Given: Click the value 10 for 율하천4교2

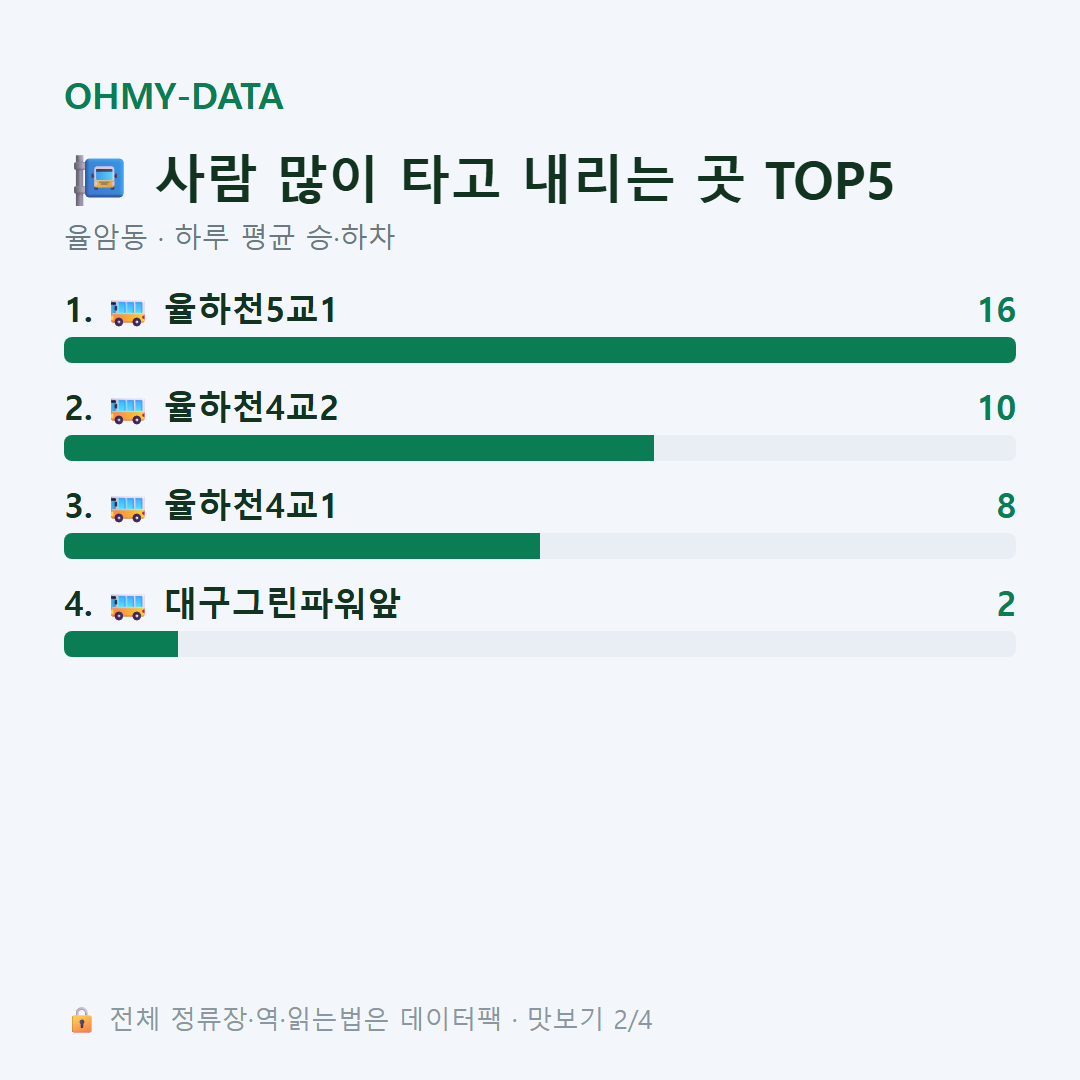Looking at the screenshot, I should click(997, 408).
